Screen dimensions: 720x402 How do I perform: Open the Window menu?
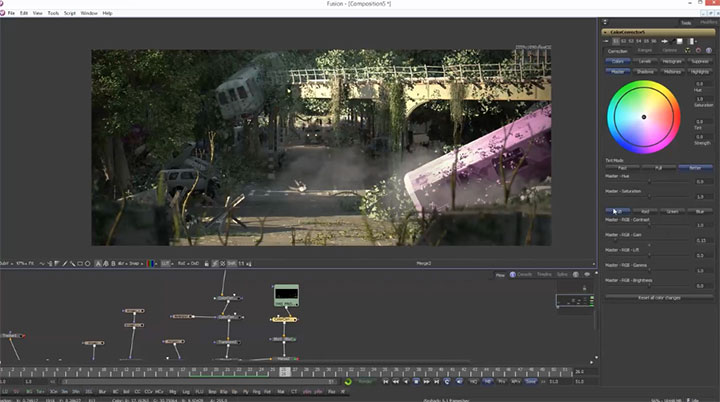pyautogui.click(x=89, y=13)
